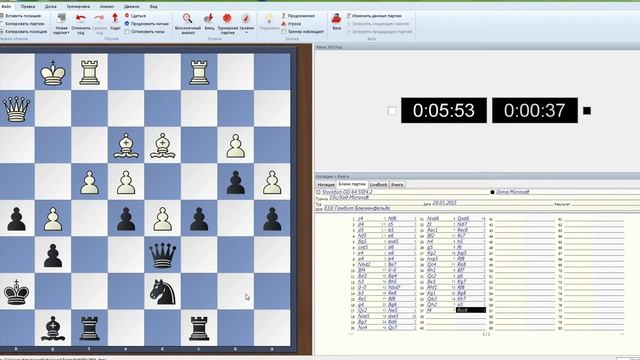Click Загрузить следующую партию
Viewport: 640px width, 360px height.
point(378,24)
